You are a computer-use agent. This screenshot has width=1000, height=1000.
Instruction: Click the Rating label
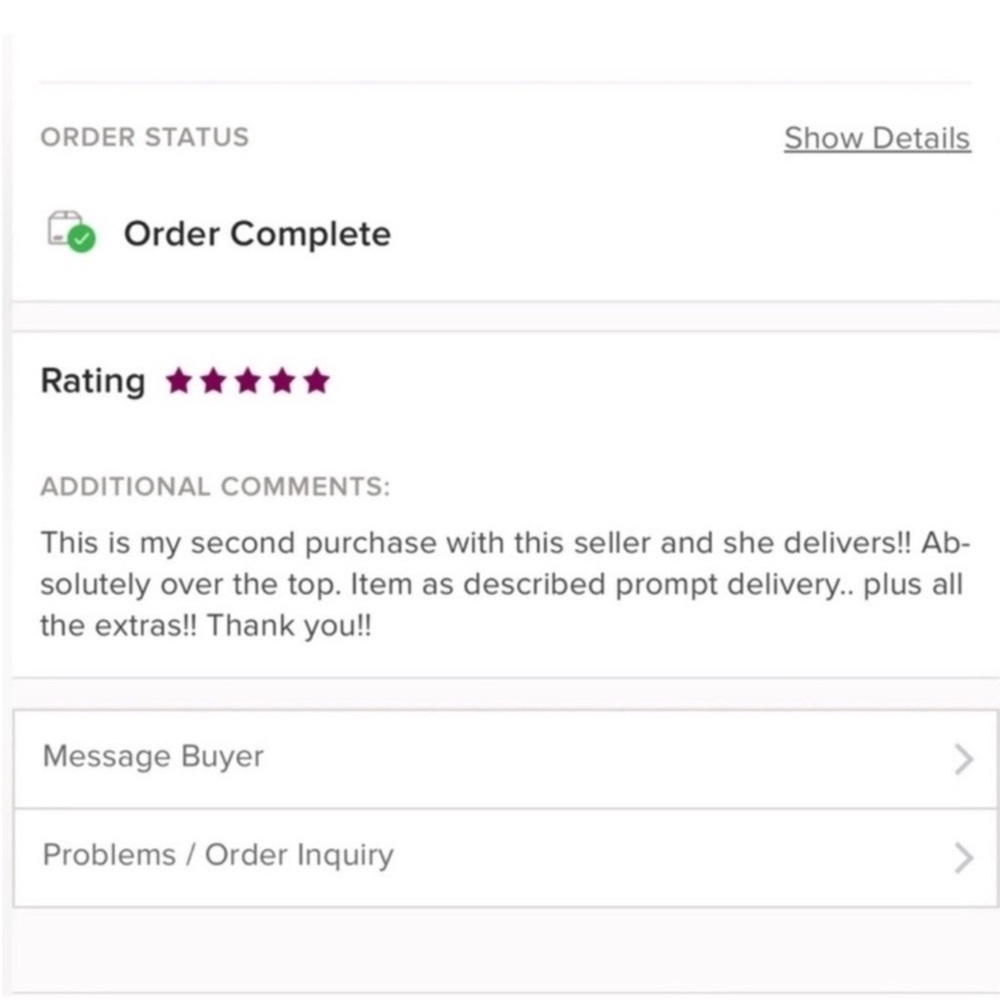(x=92, y=381)
